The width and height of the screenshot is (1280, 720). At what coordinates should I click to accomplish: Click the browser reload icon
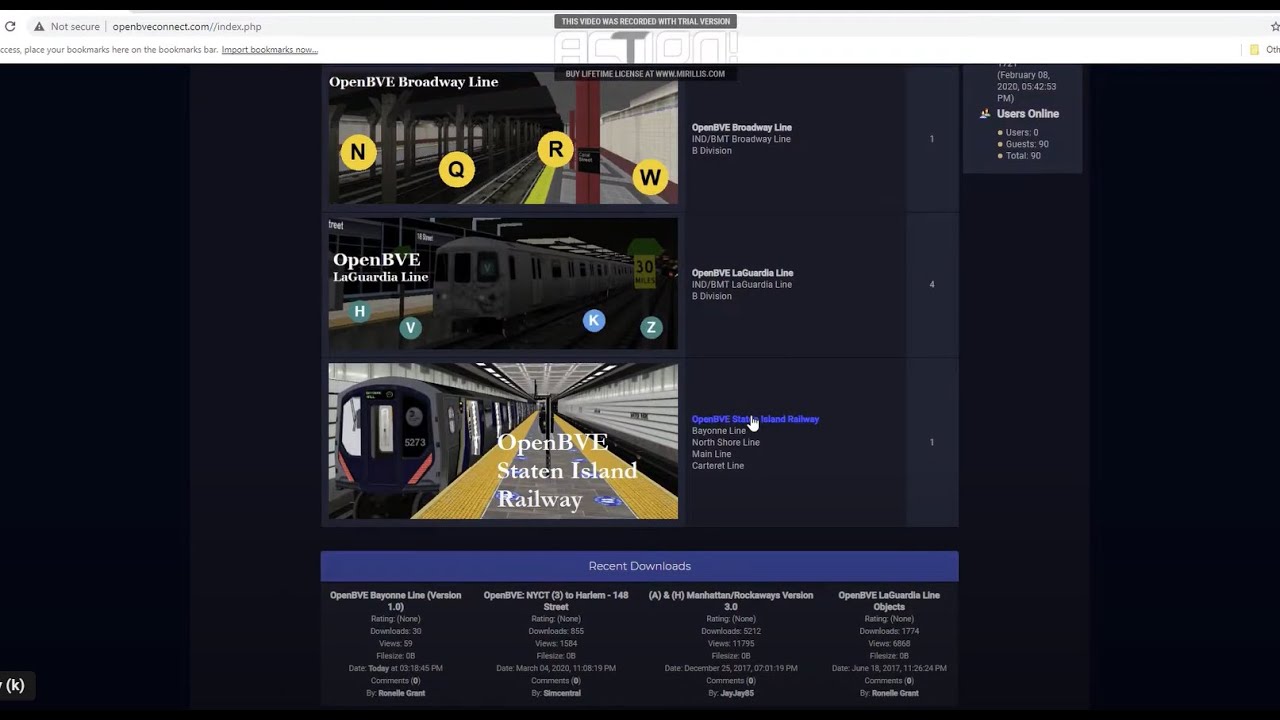click(x=10, y=27)
